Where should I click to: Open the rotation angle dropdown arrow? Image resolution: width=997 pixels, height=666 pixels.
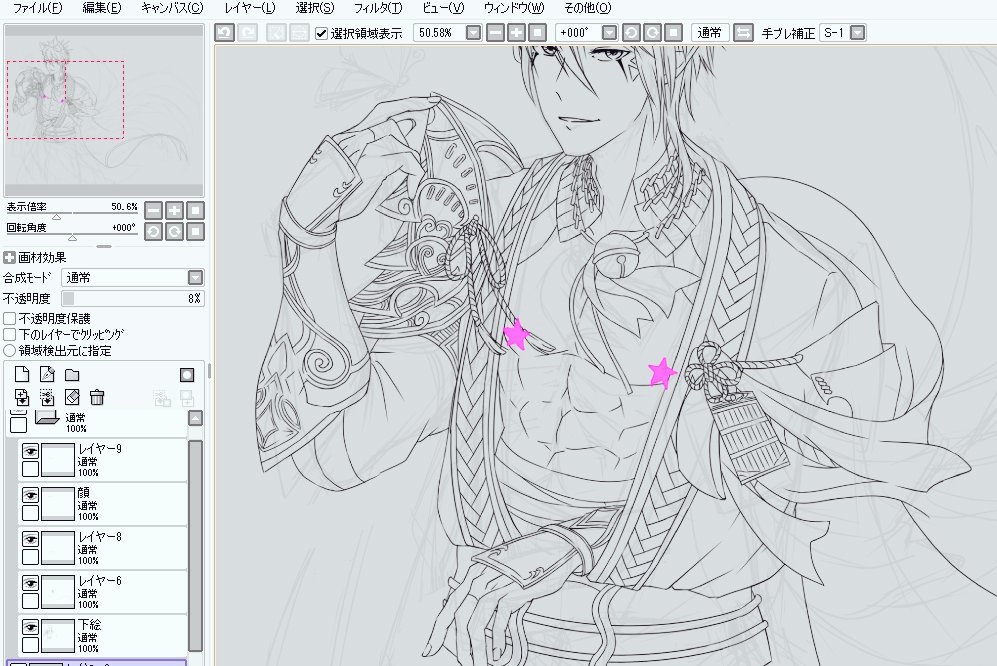[609, 32]
